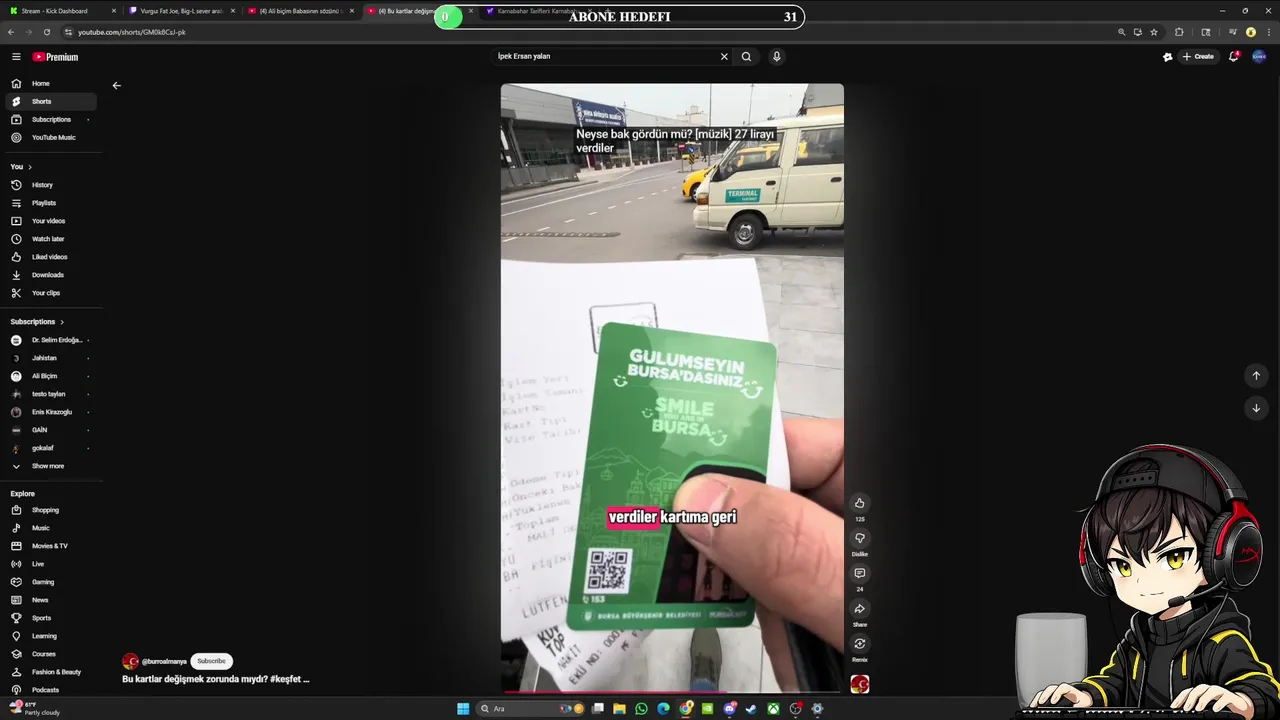
Task: Run search with the magnifier button
Action: [746, 57]
